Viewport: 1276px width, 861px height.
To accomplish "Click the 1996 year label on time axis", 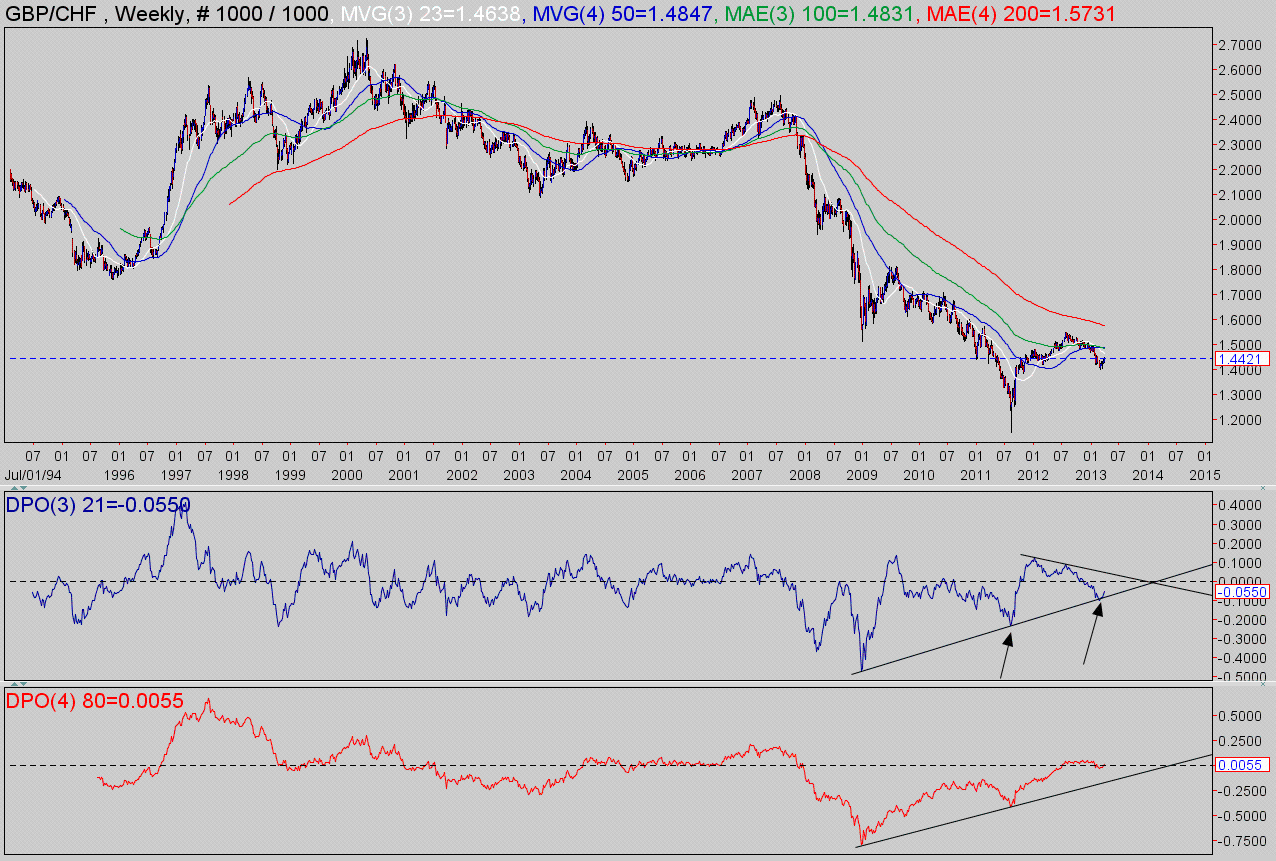I will pos(119,475).
